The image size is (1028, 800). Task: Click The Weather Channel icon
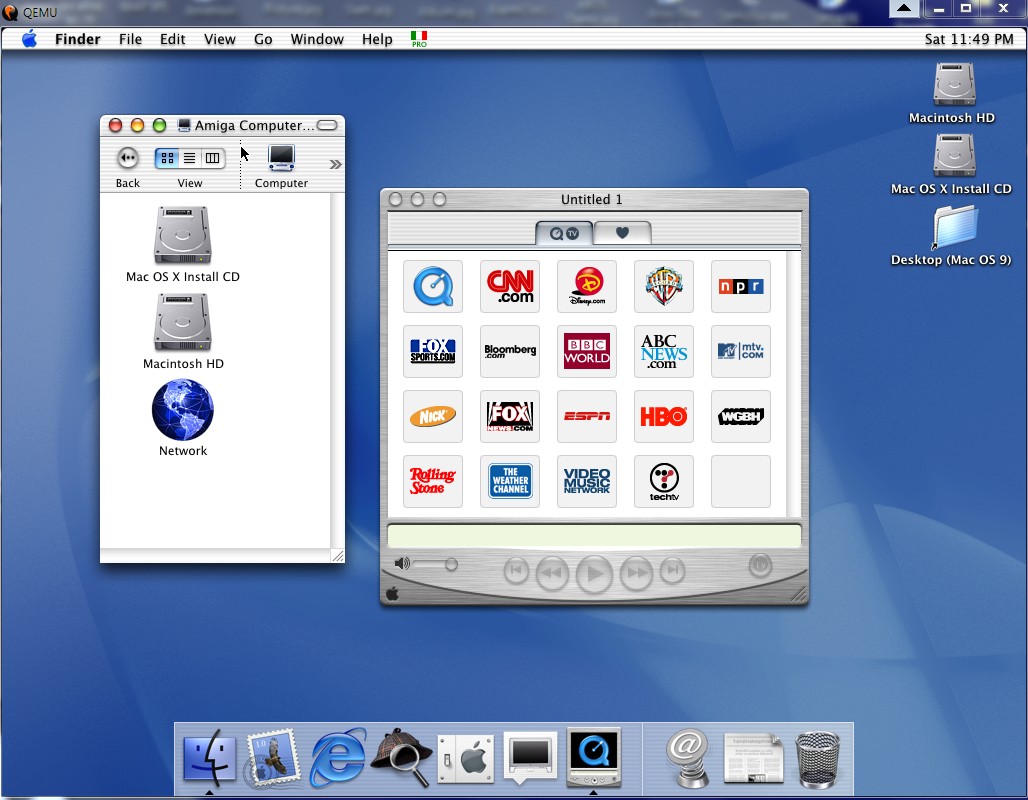click(x=510, y=482)
